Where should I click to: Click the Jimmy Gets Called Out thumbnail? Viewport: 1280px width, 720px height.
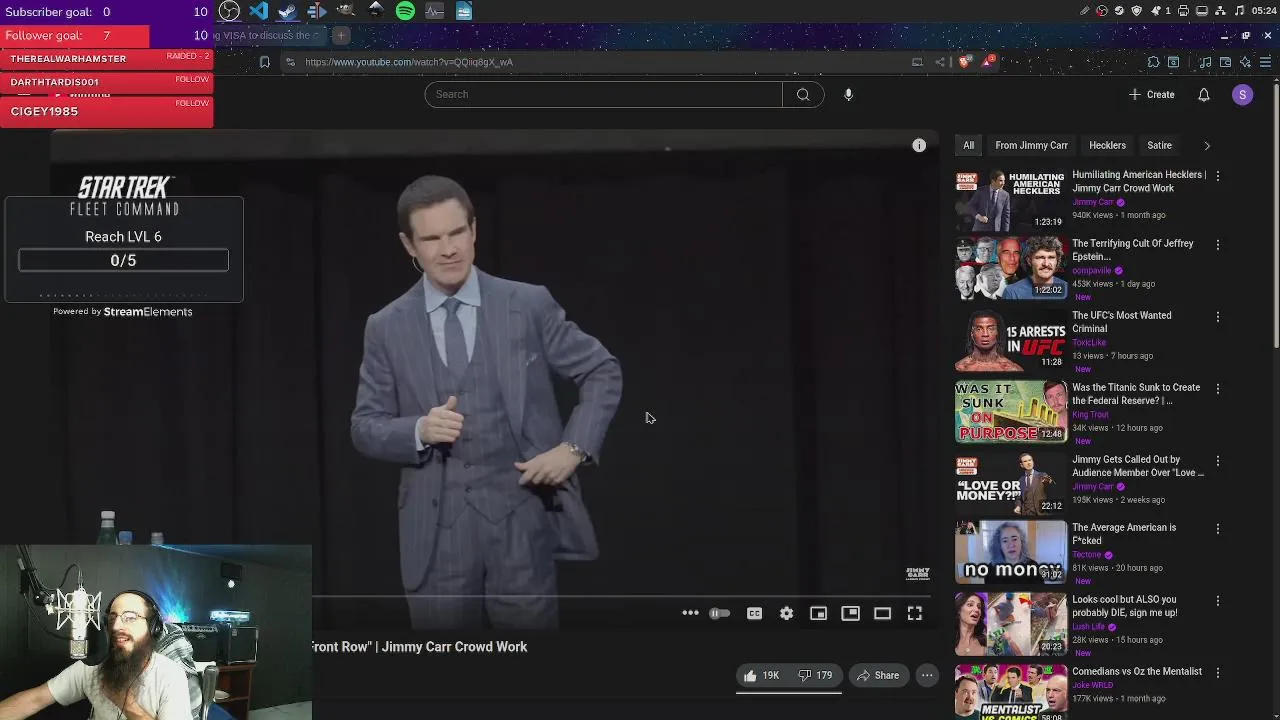(1011, 484)
